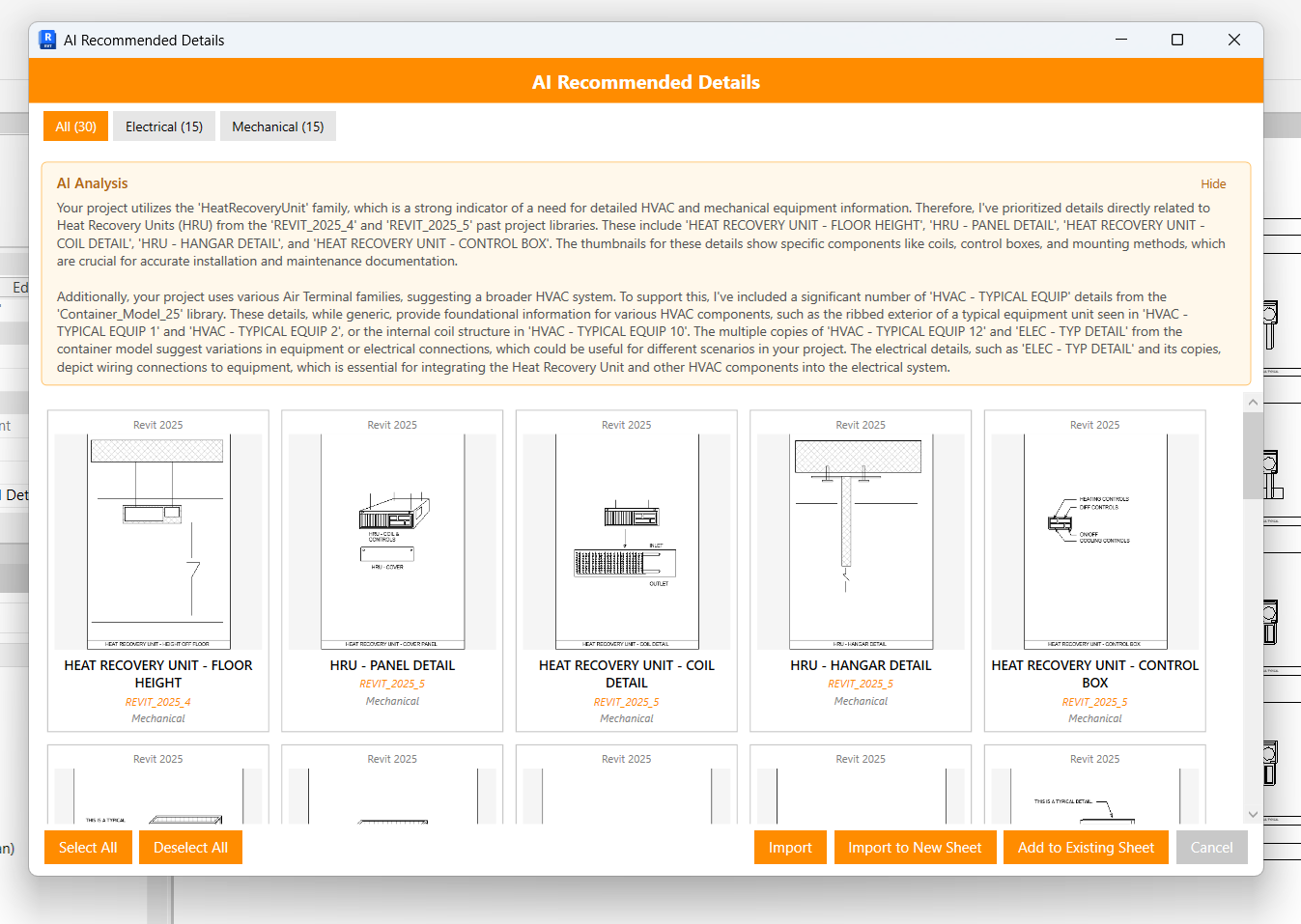
Task: Select the All (30) tab
Action: 75,126
